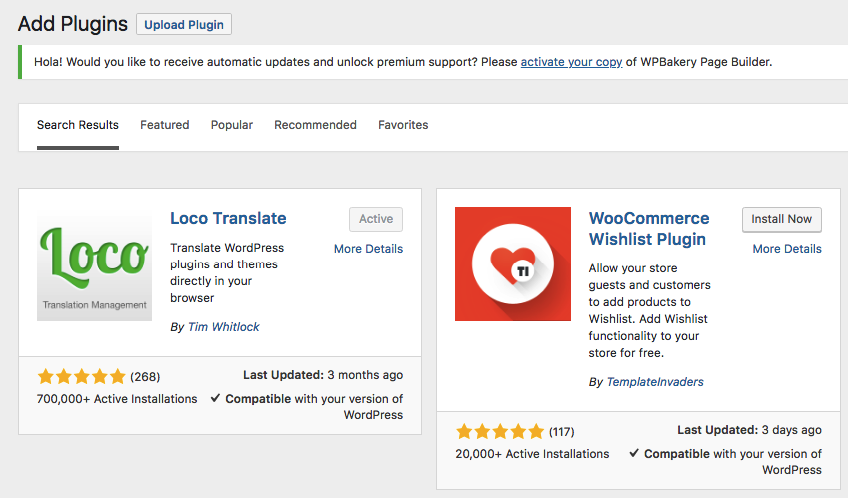Click the Loco Translate review count (268)
This screenshot has height=498, width=848.
pyautogui.click(x=145, y=377)
